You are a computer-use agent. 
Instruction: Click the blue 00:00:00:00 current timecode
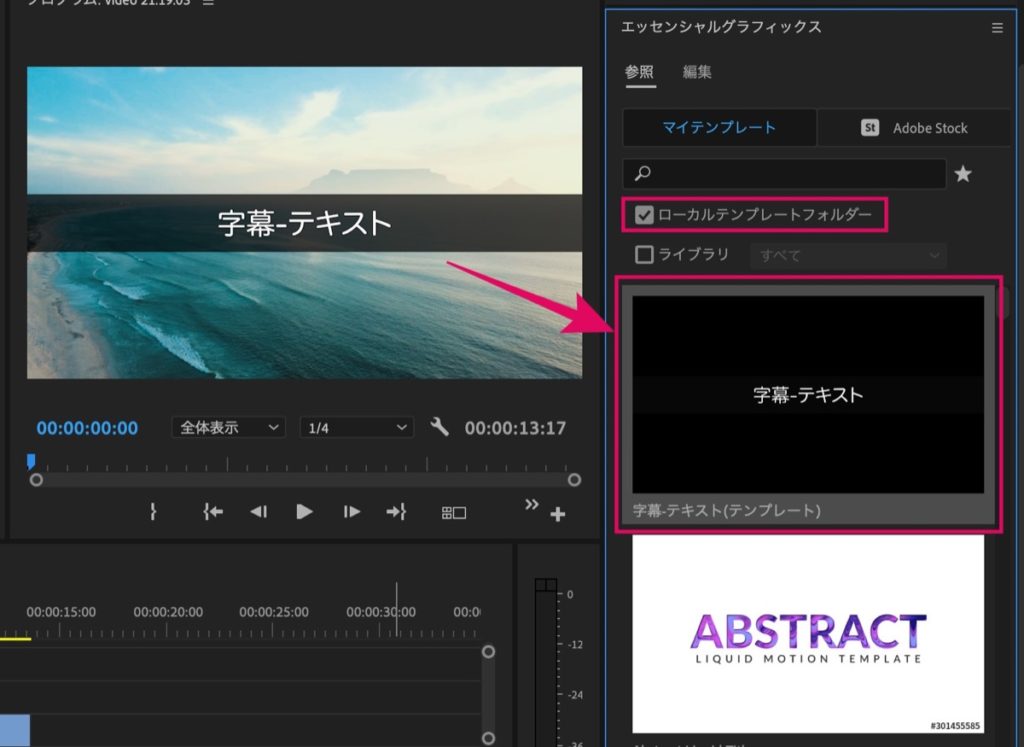click(88, 428)
